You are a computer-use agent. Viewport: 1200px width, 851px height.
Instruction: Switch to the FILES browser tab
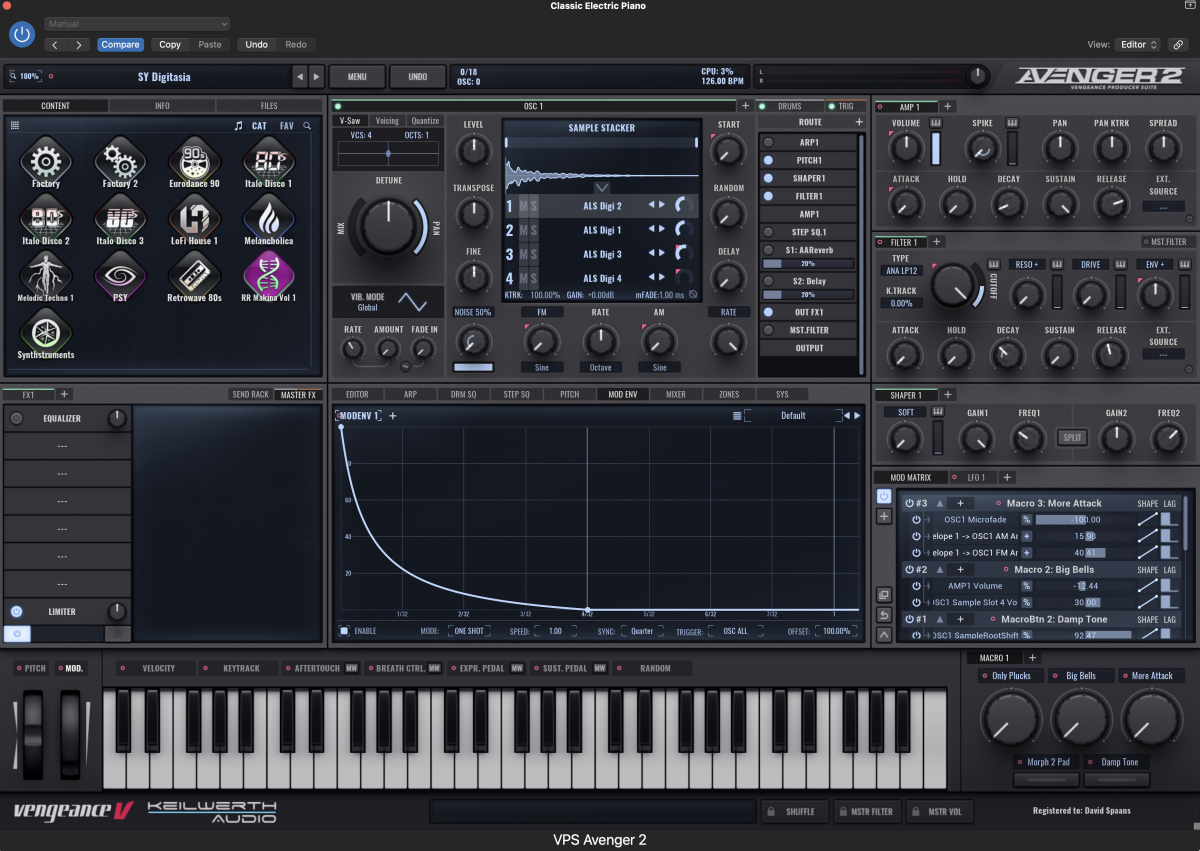269,105
